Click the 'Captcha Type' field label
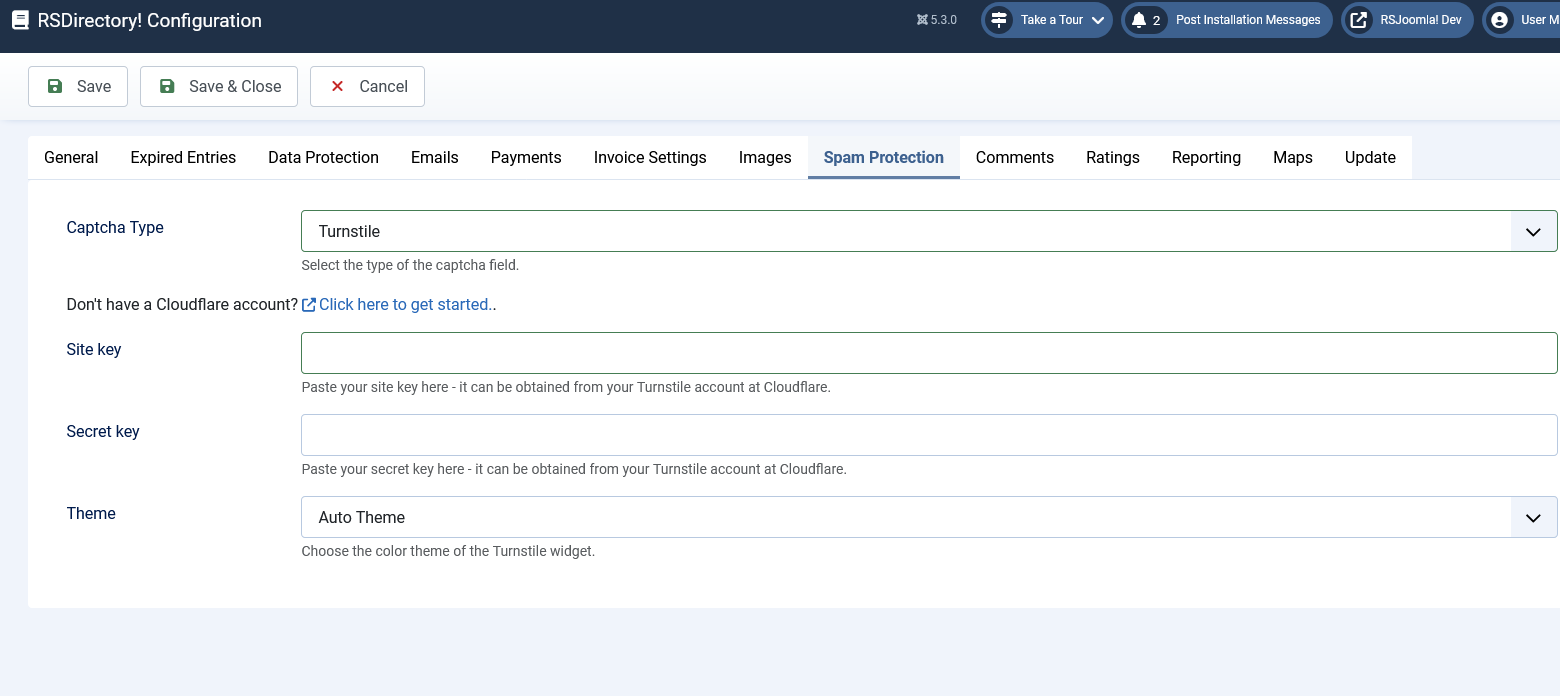The height and width of the screenshot is (696, 1560). (x=115, y=227)
